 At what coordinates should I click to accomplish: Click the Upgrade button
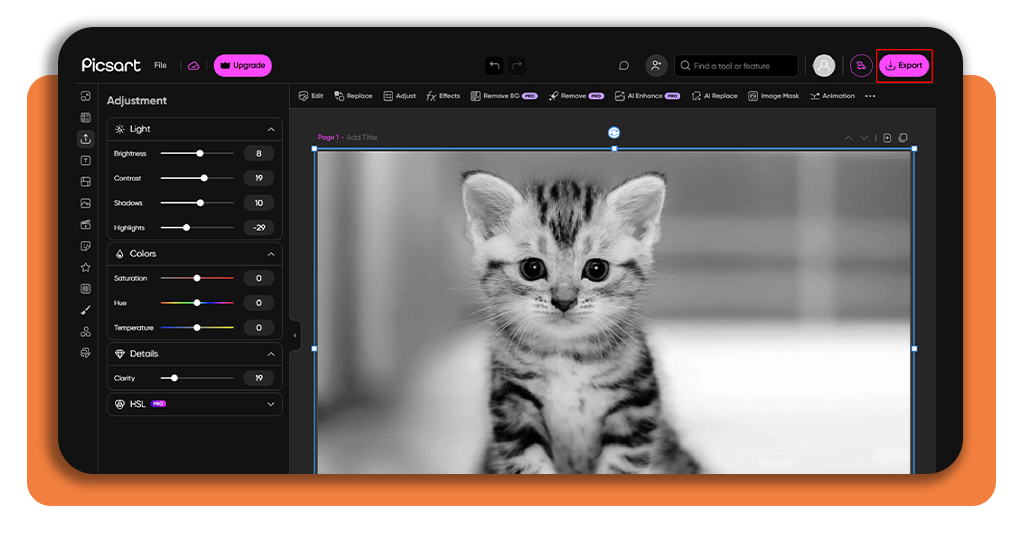[x=242, y=65]
